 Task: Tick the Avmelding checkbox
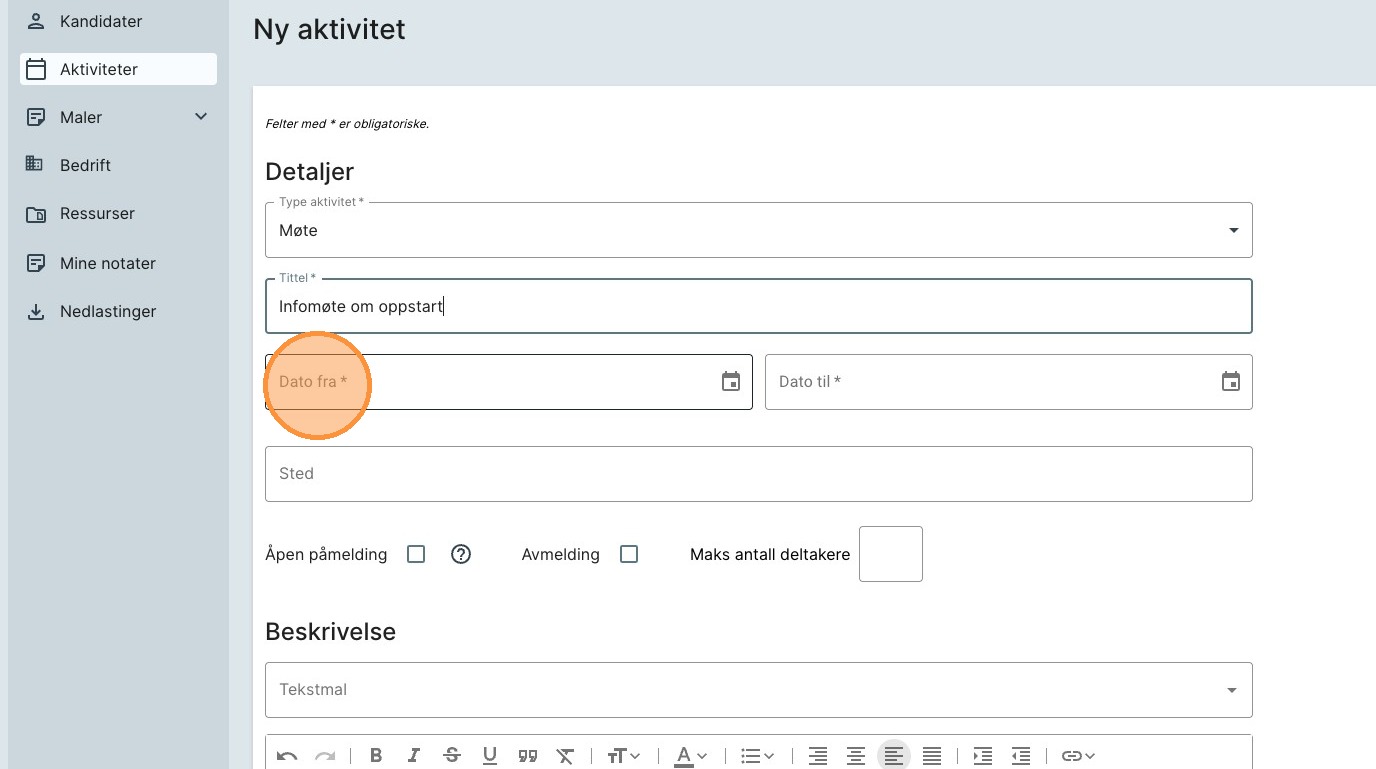pos(629,554)
